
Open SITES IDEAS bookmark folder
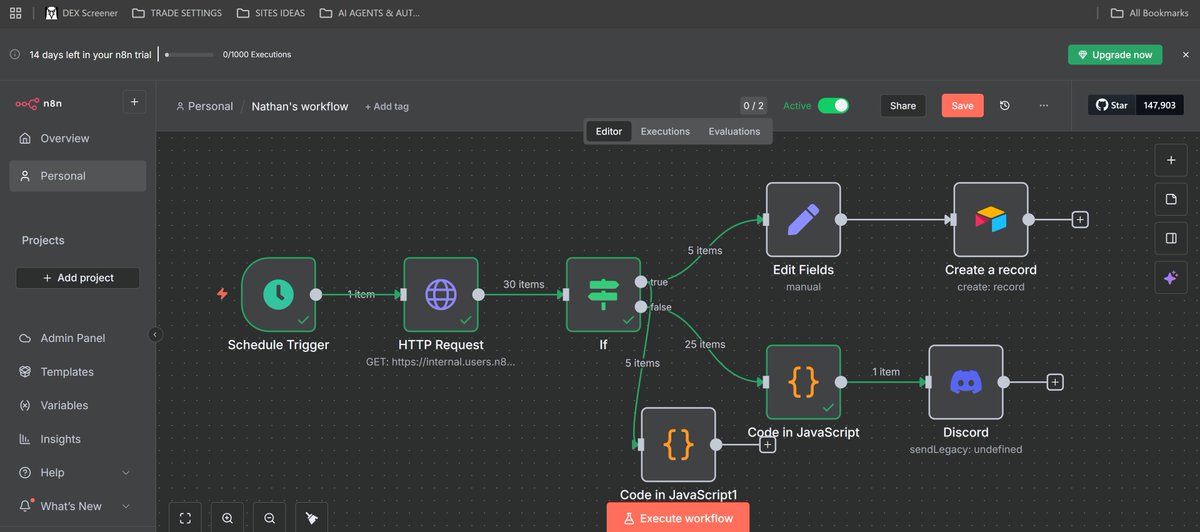pyautogui.click(x=273, y=13)
